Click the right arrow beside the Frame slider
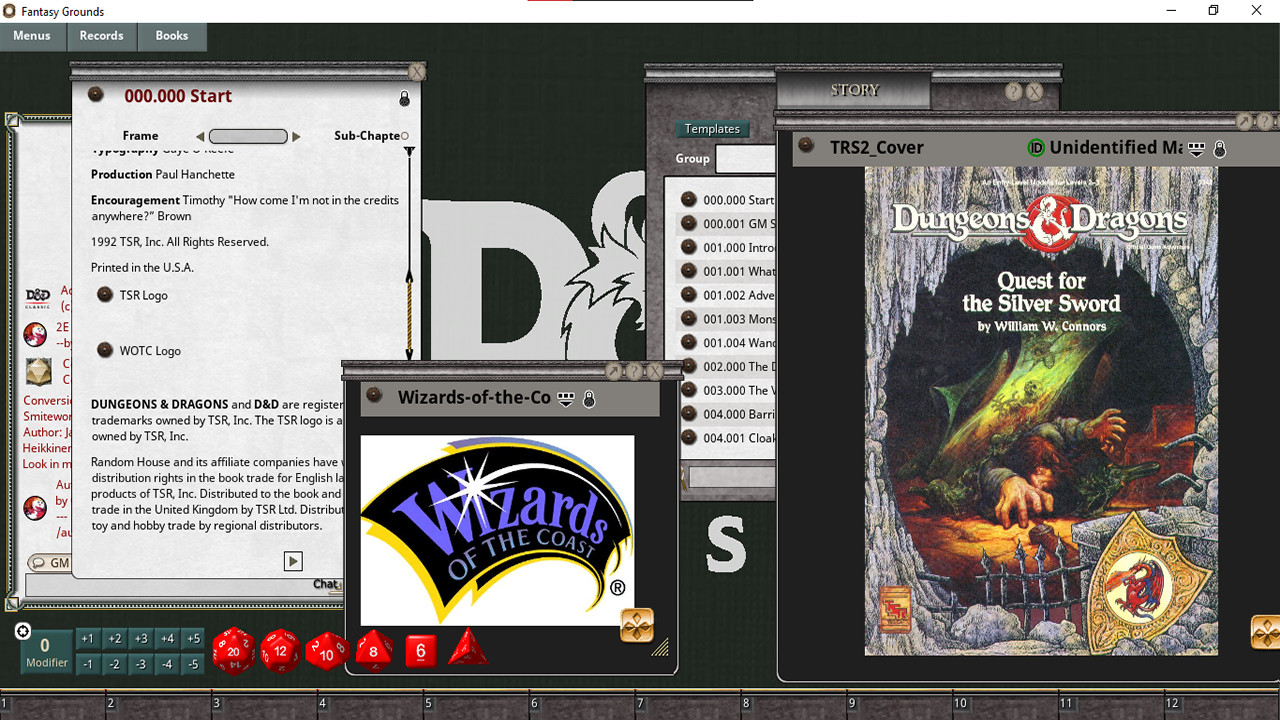1280x720 pixels. pos(297,136)
